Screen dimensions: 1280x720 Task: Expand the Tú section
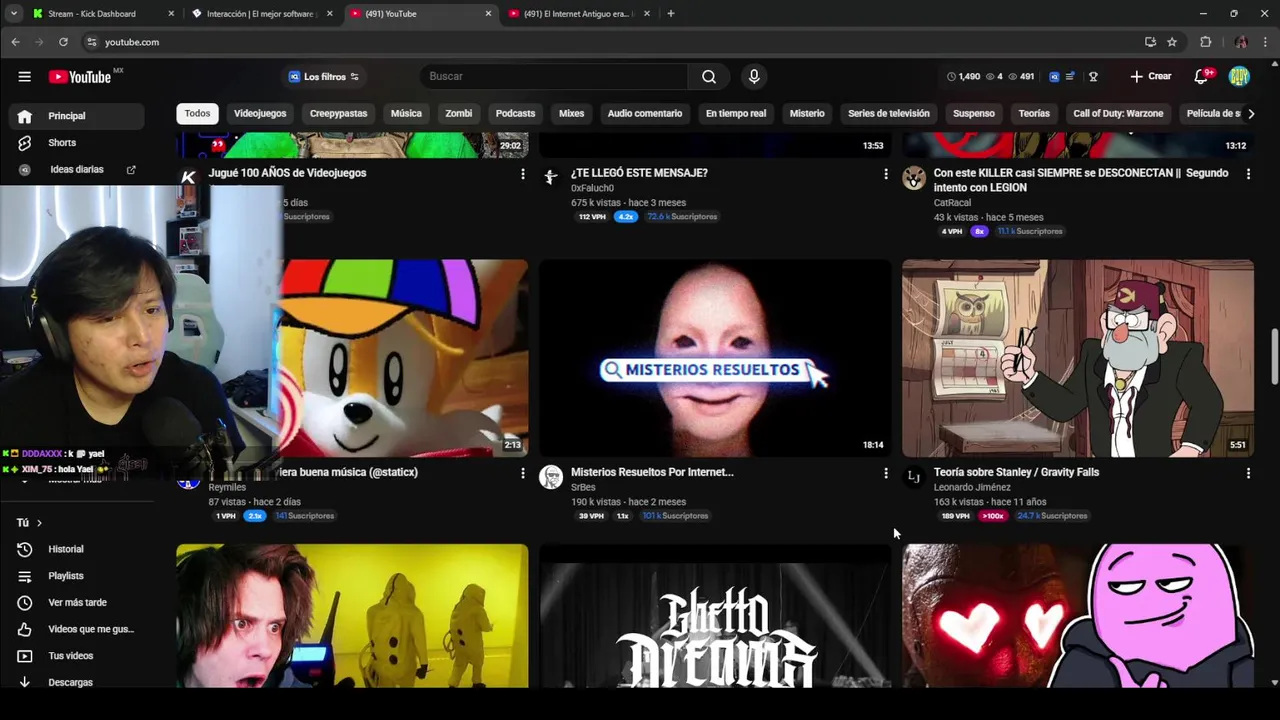(x=29, y=523)
